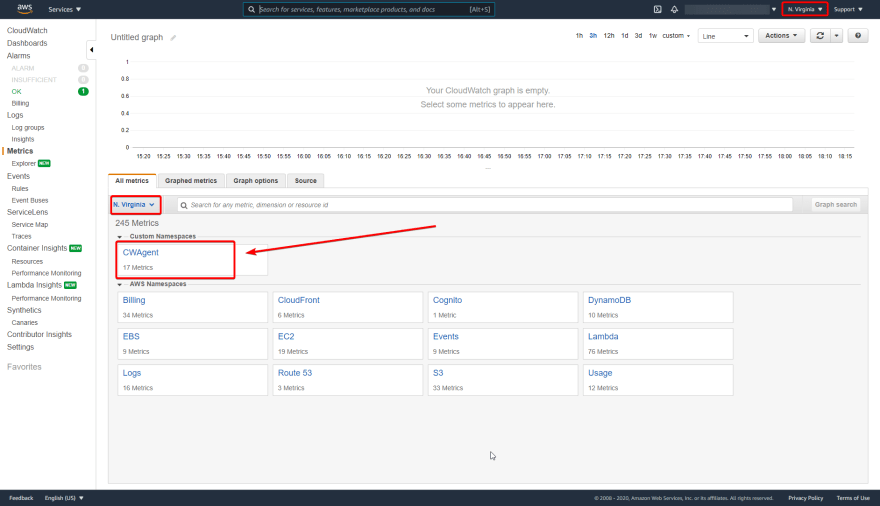880x506 pixels.
Task: Open Log groups in the sidebar
Action: coord(28,128)
